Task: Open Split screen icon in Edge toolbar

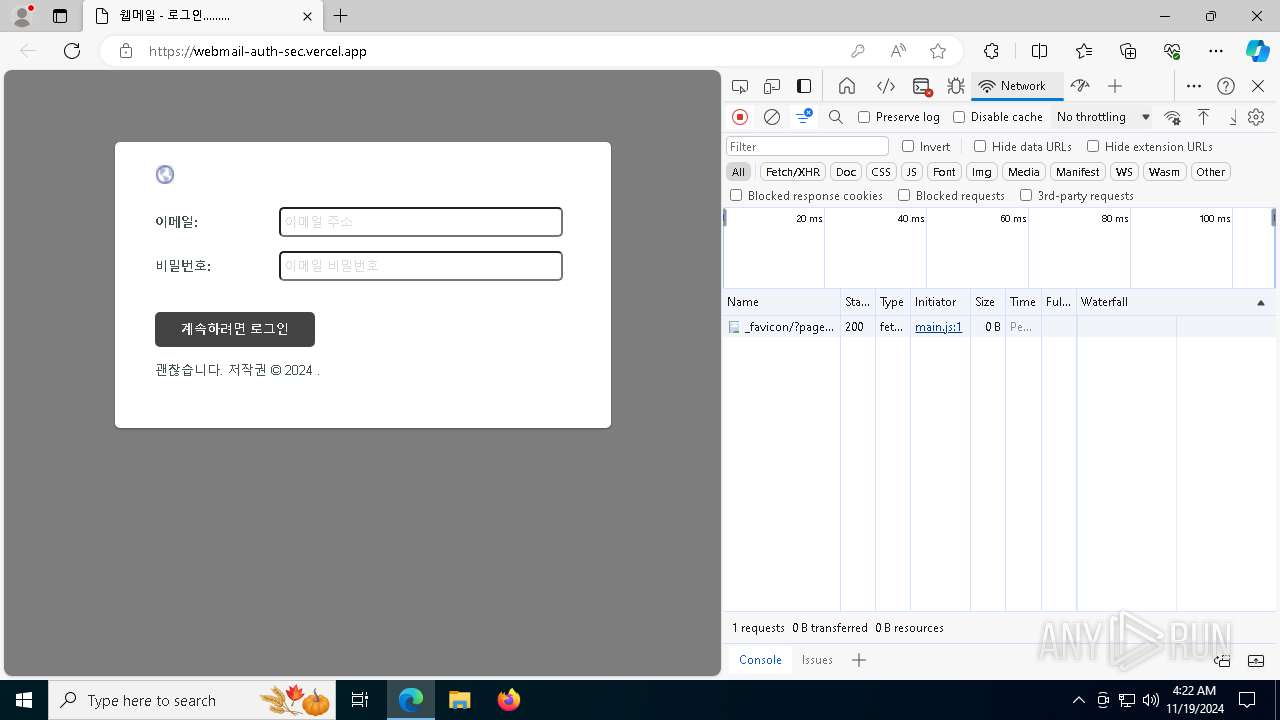Action: pos(1039,51)
